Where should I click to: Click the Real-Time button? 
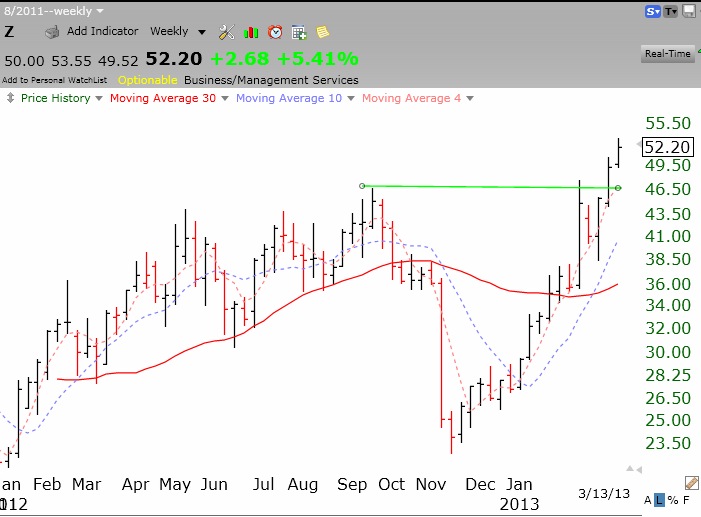[667, 54]
